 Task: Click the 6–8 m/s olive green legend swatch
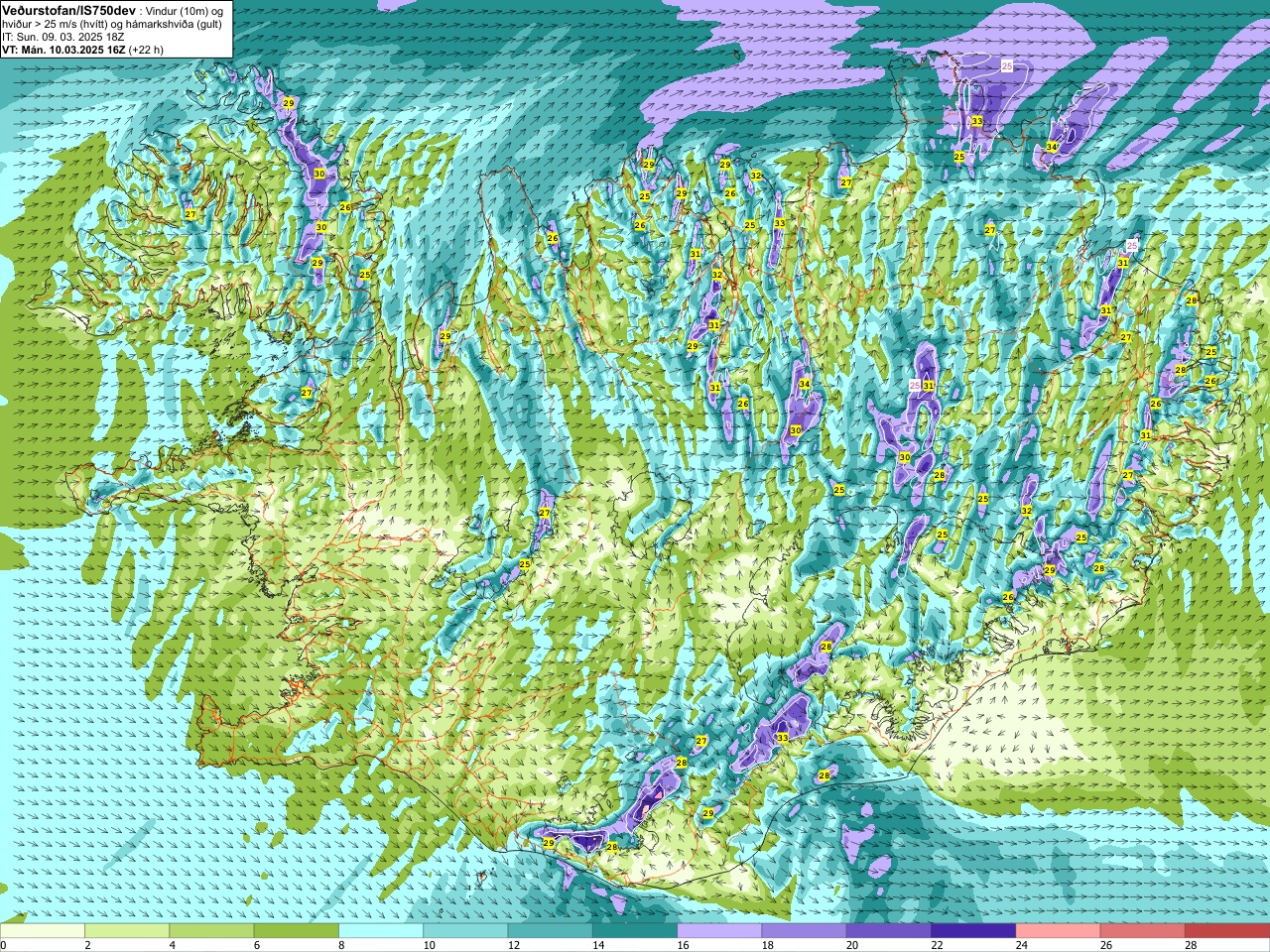coord(297,931)
